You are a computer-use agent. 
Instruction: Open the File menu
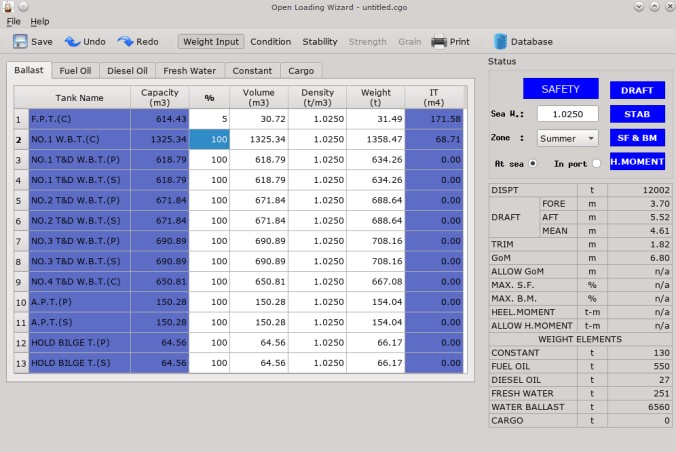click(14, 21)
